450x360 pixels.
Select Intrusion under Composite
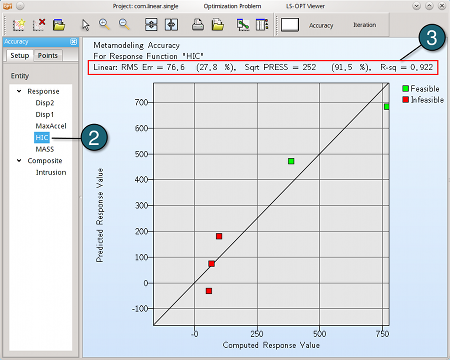pyautogui.click(x=51, y=172)
